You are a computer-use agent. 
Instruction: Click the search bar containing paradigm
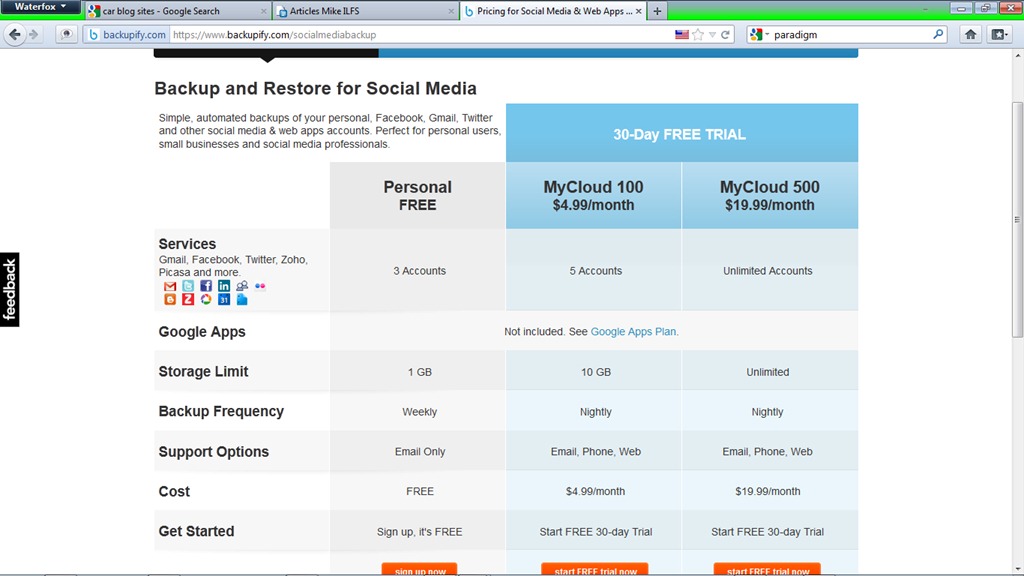(850, 34)
